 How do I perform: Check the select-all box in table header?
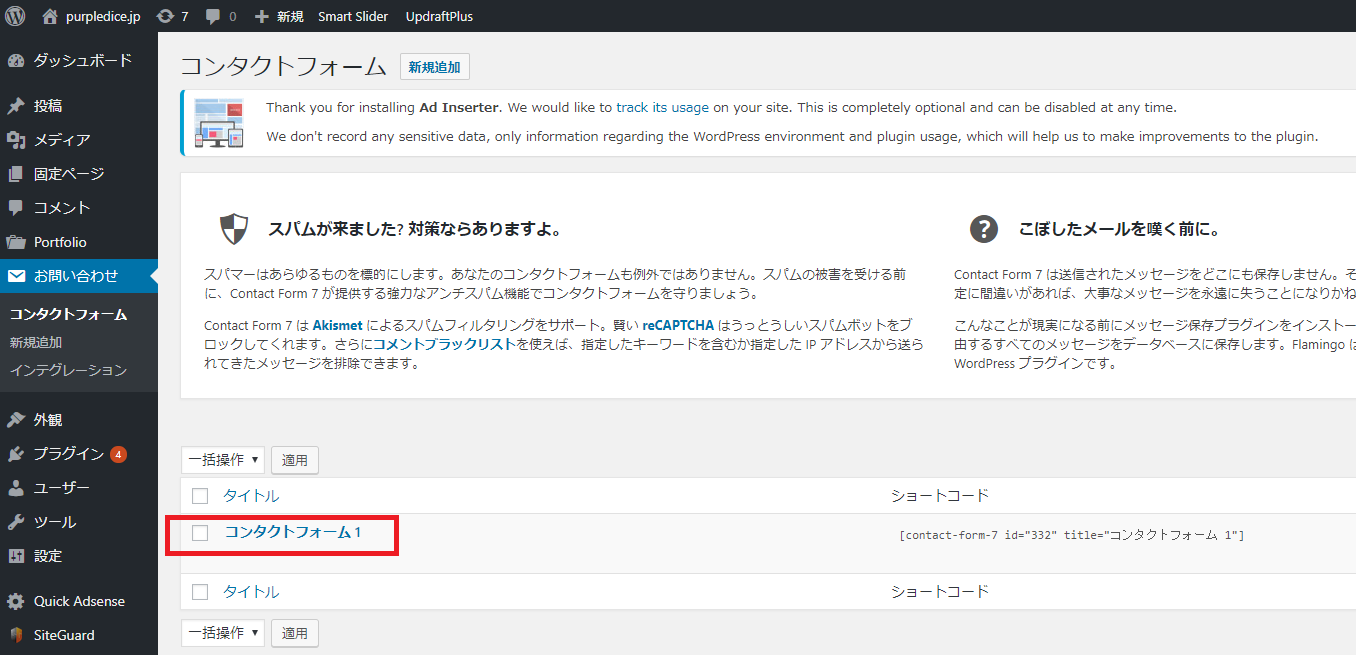click(200, 496)
